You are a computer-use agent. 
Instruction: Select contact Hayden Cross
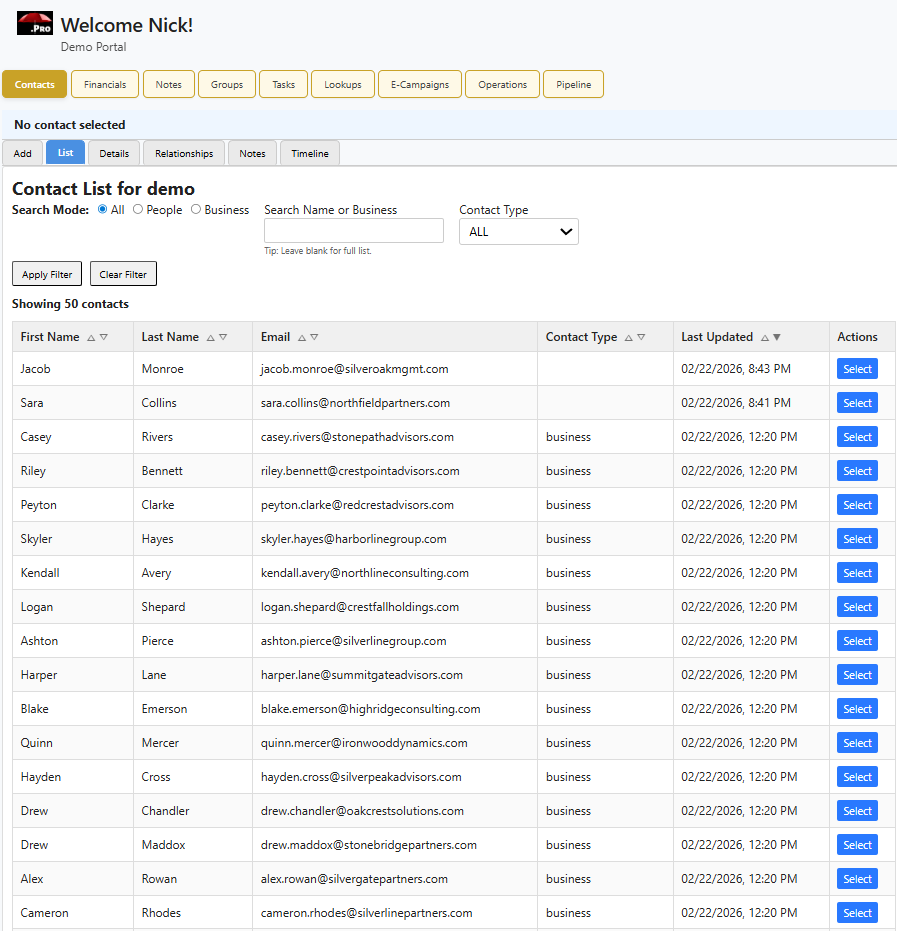coord(857,777)
